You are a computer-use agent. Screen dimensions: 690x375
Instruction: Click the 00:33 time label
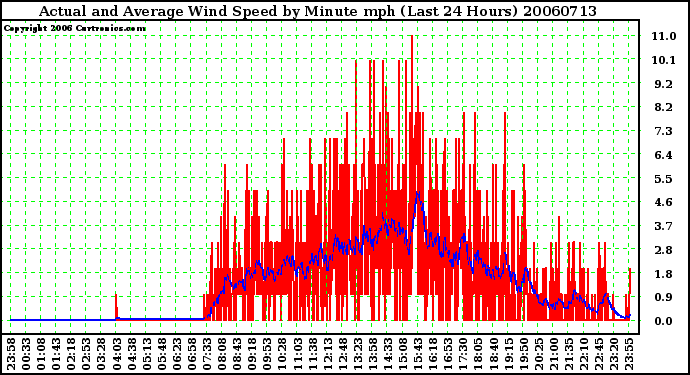click(x=26, y=354)
